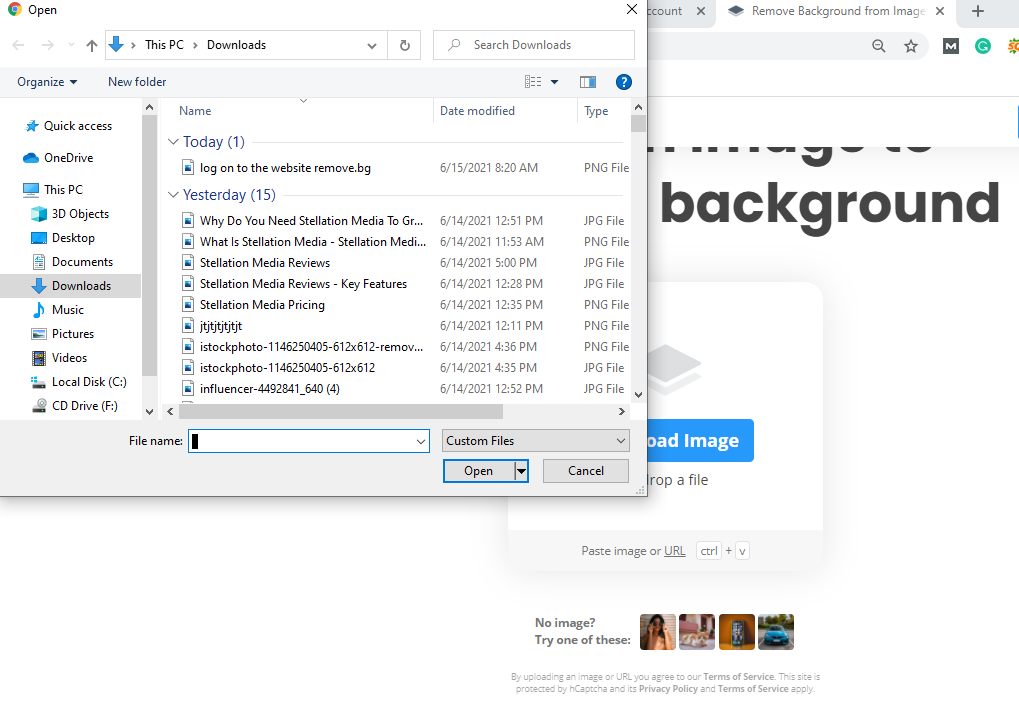Click the refresh icon in the address bar
The image size is (1019, 709).
(x=405, y=45)
